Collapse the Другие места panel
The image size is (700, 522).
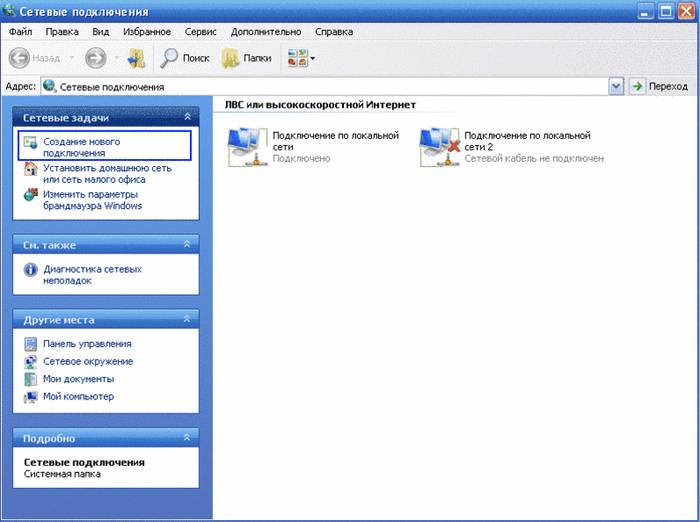(x=185, y=320)
